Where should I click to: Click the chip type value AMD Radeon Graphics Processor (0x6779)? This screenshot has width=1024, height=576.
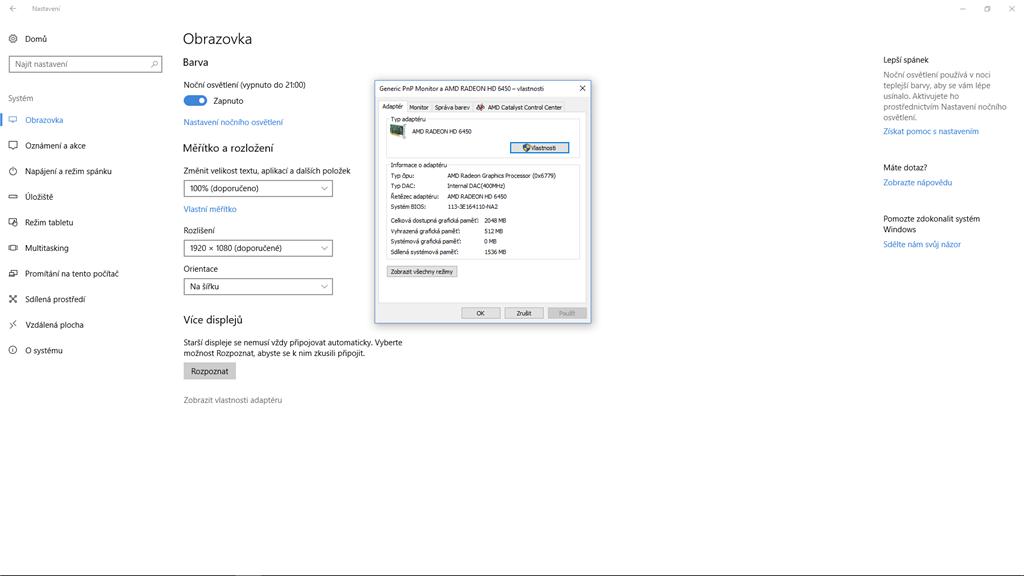(502, 176)
